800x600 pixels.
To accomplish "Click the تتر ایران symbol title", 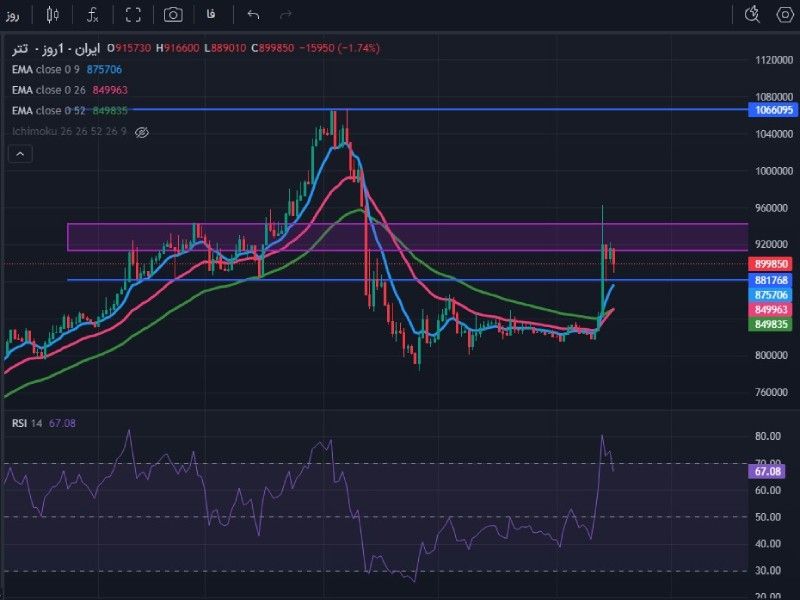I will pos(56,49).
